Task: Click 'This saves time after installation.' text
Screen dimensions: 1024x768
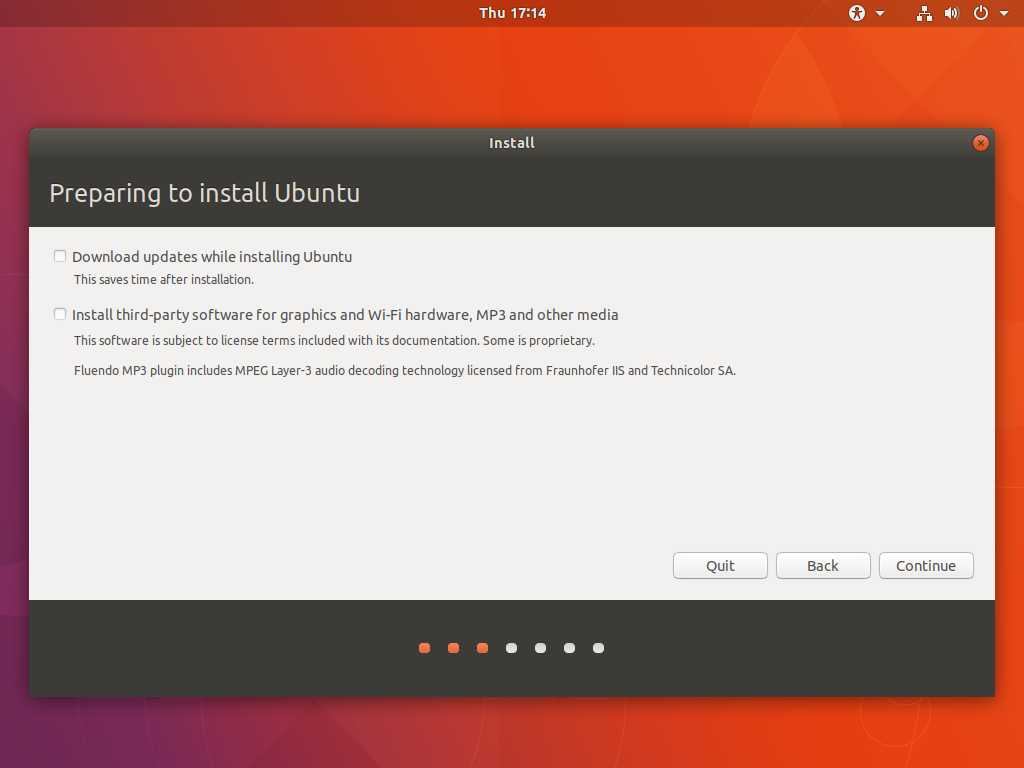Action: click(163, 280)
